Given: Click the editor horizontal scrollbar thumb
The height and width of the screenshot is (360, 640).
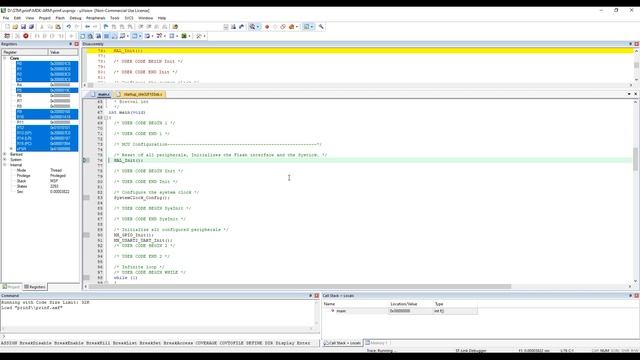Looking at the screenshot, I should tap(300, 287).
